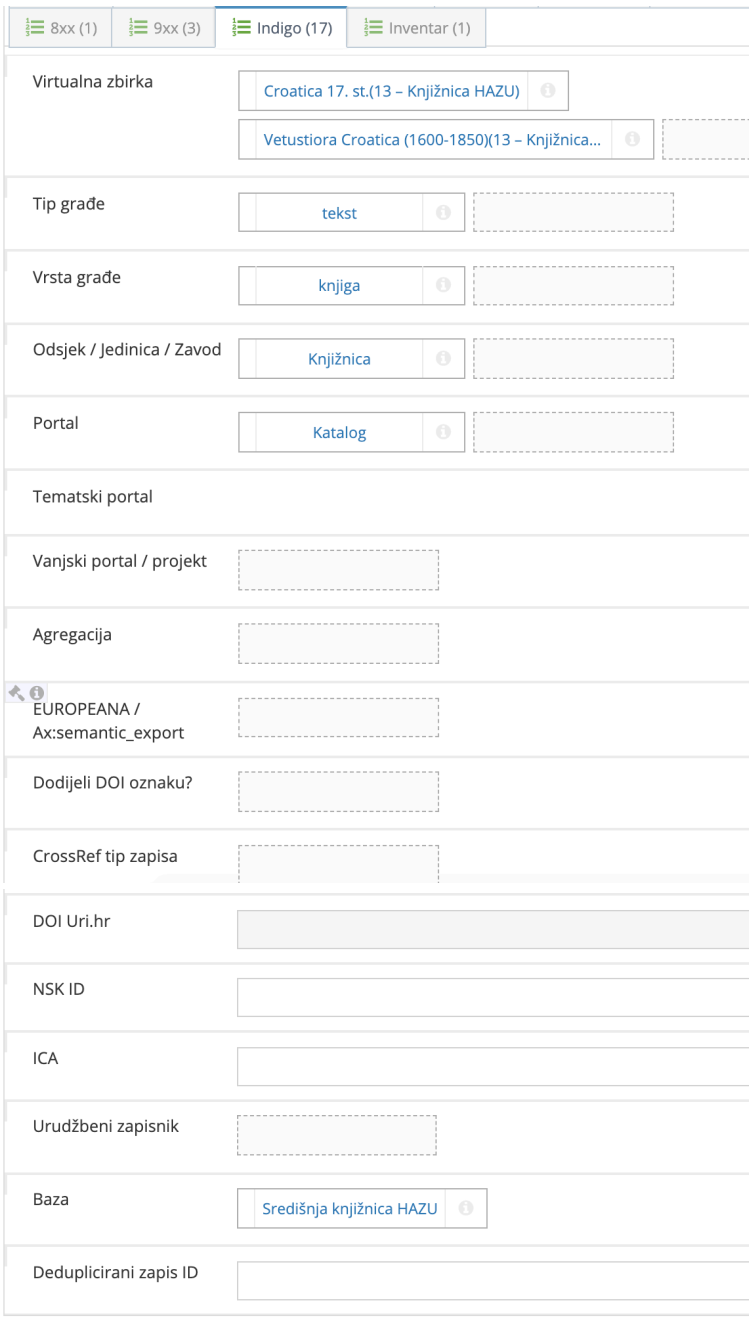The width and height of the screenshot is (749, 1323).
Task: Show info for Knjižnica entry
Action: (x=443, y=358)
